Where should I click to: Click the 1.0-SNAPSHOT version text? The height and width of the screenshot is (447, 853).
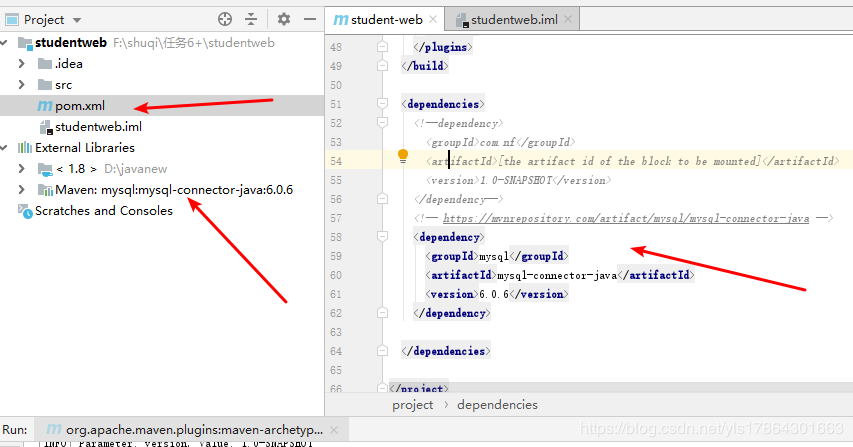516,180
